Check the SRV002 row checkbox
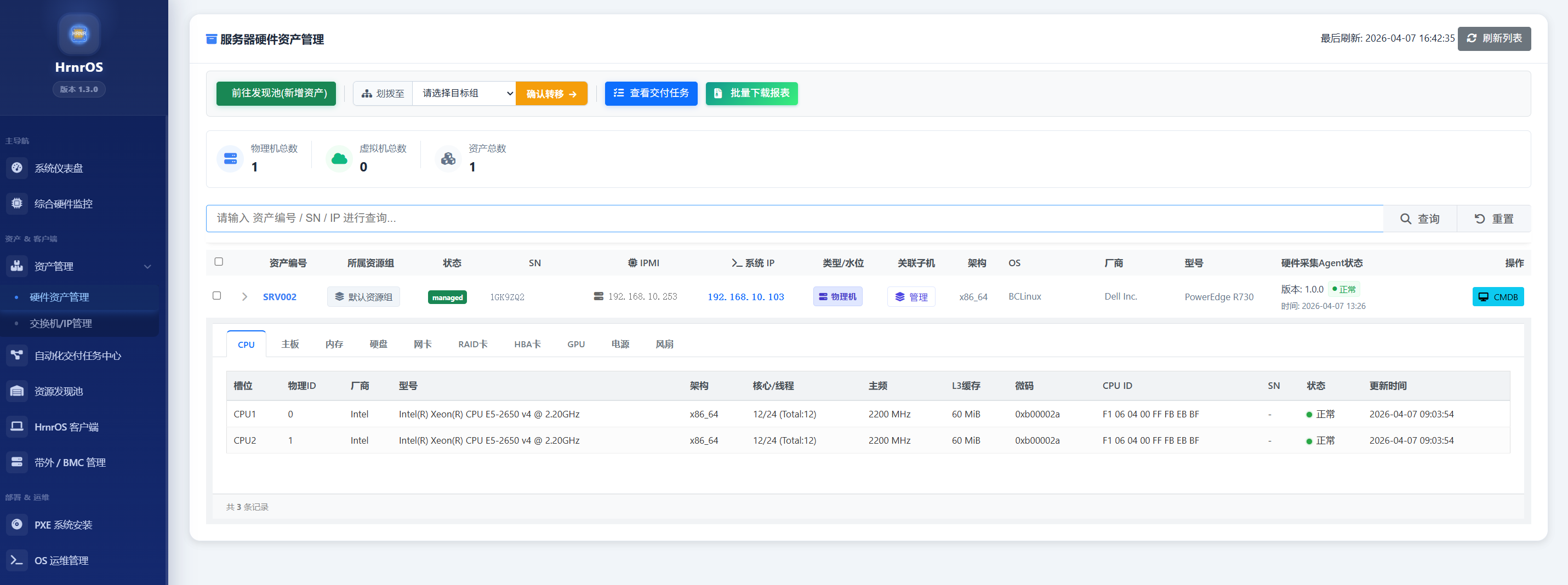Viewport: 1568px width, 585px height. coord(216,296)
